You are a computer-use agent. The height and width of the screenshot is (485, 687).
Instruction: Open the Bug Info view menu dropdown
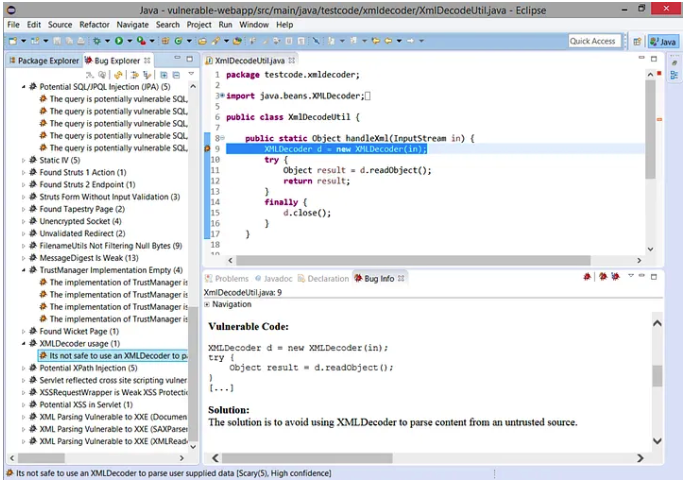click(631, 276)
